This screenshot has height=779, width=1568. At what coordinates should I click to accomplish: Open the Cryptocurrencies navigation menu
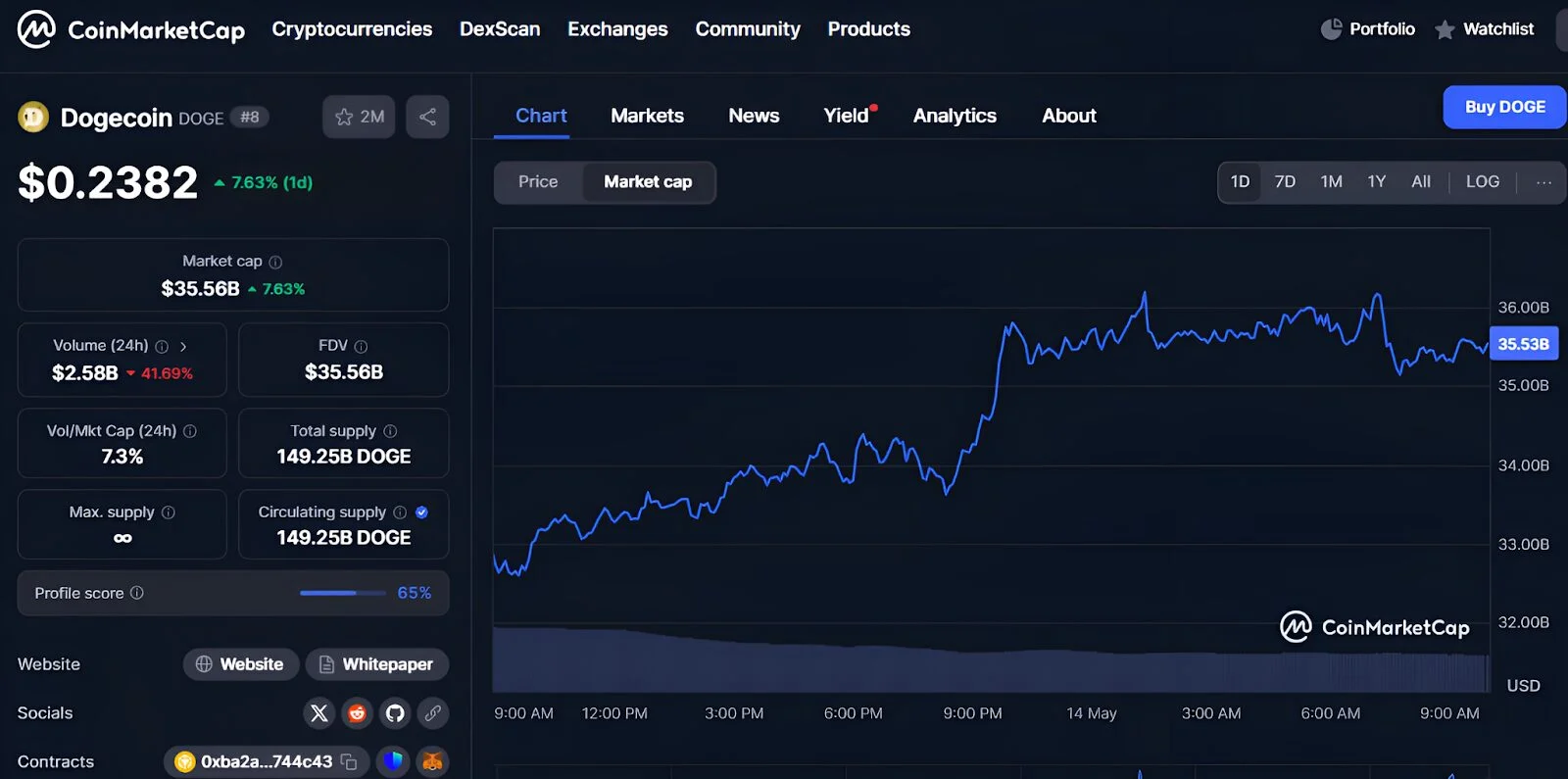click(352, 29)
